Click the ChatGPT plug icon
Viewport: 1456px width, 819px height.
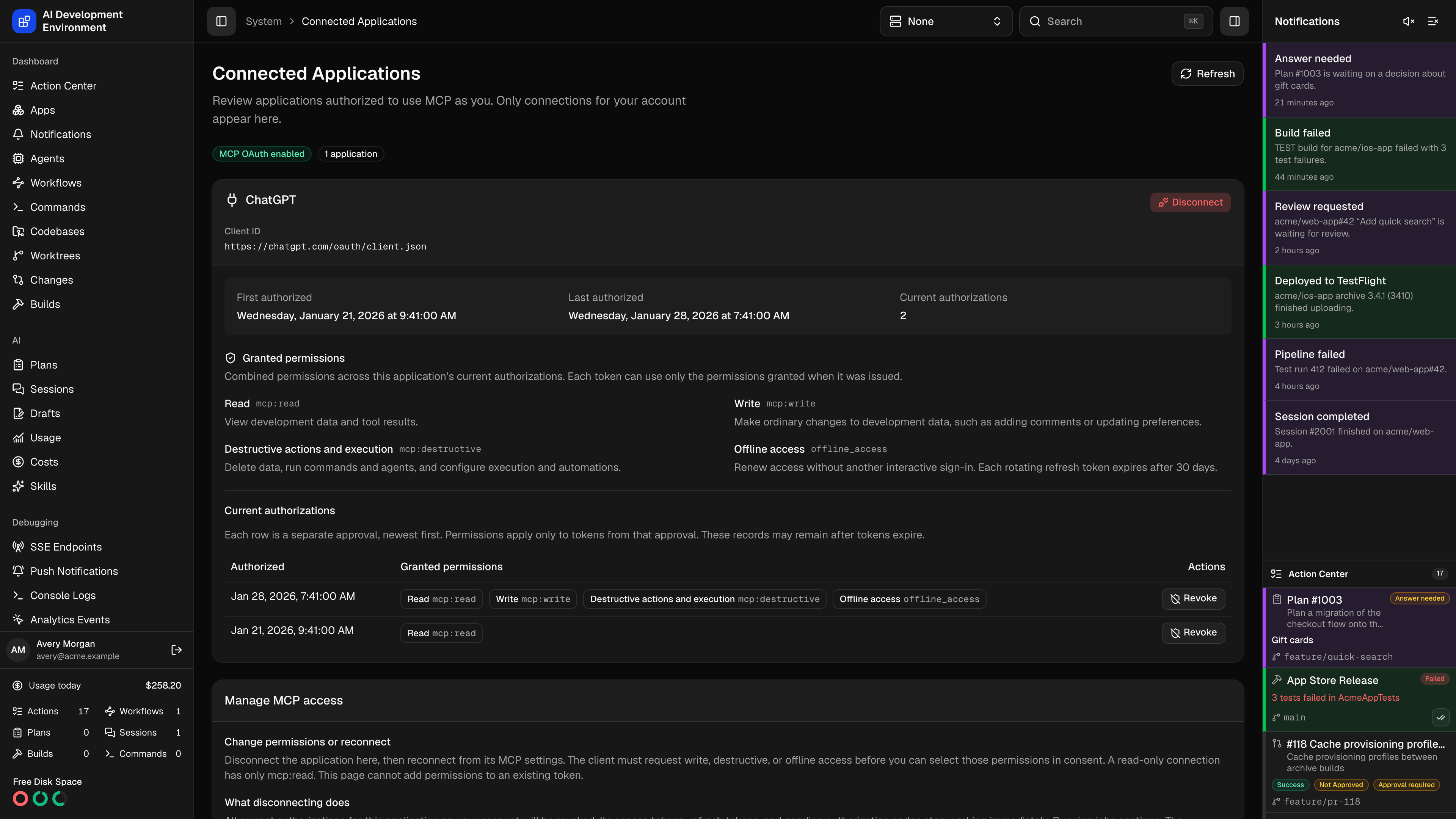[x=232, y=200]
